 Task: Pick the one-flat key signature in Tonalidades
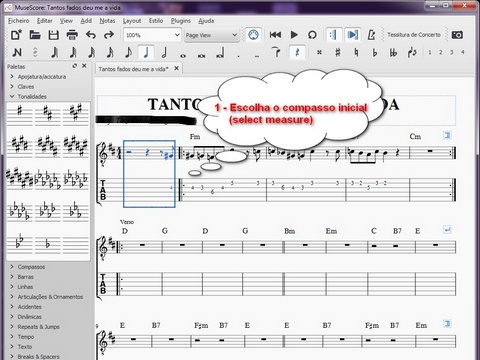coord(48,244)
